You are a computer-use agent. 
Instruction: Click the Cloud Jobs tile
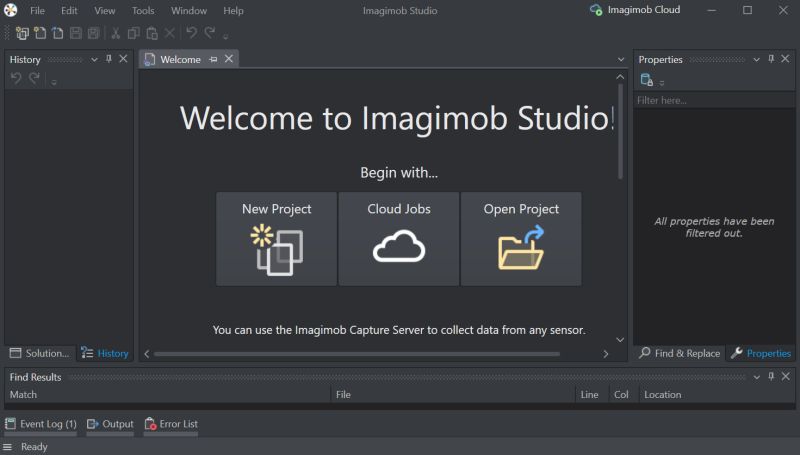(x=399, y=239)
